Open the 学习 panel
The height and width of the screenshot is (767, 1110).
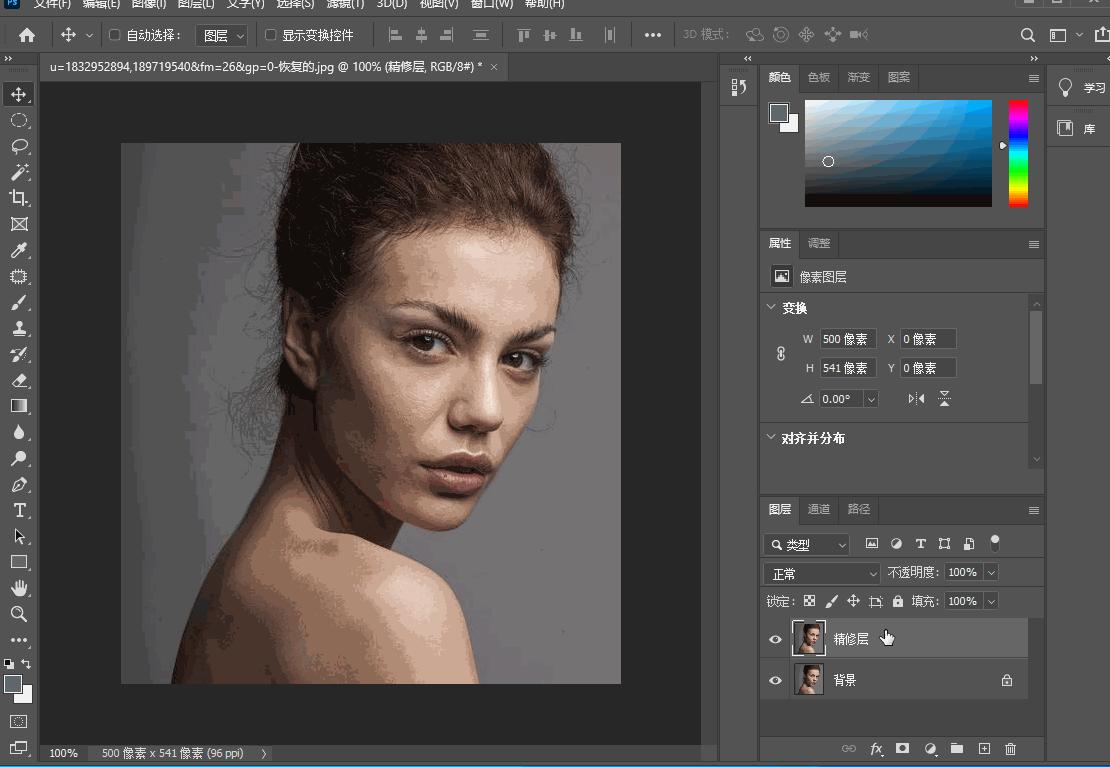pos(1081,88)
